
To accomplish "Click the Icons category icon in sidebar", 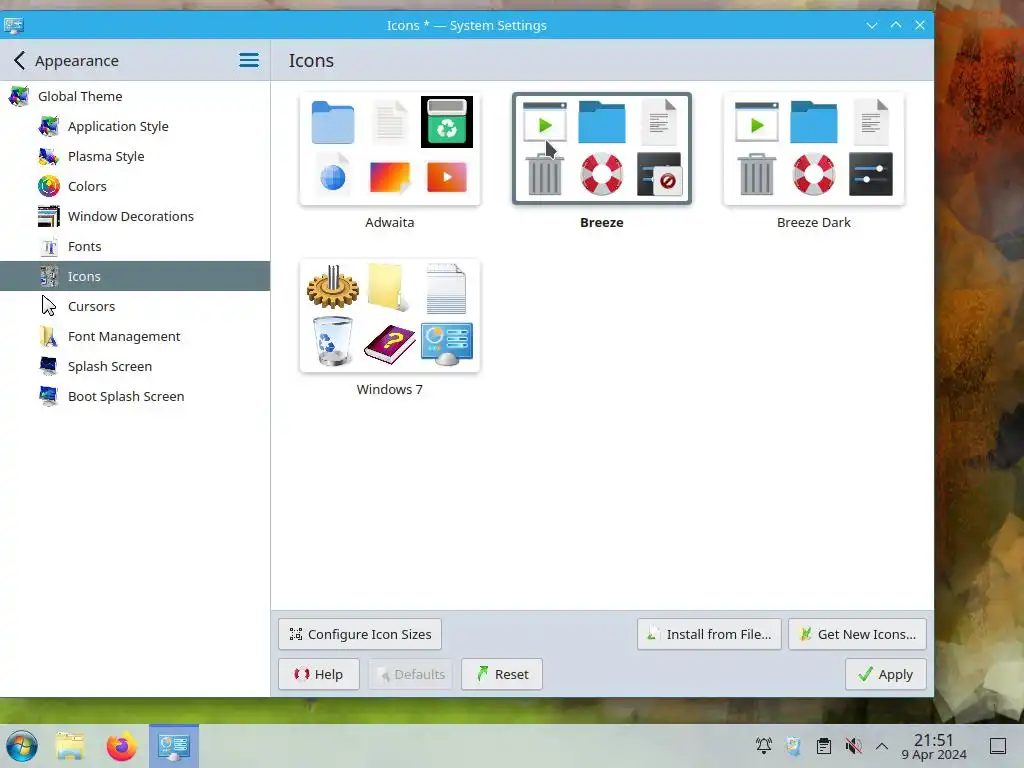I will [48, 276].
